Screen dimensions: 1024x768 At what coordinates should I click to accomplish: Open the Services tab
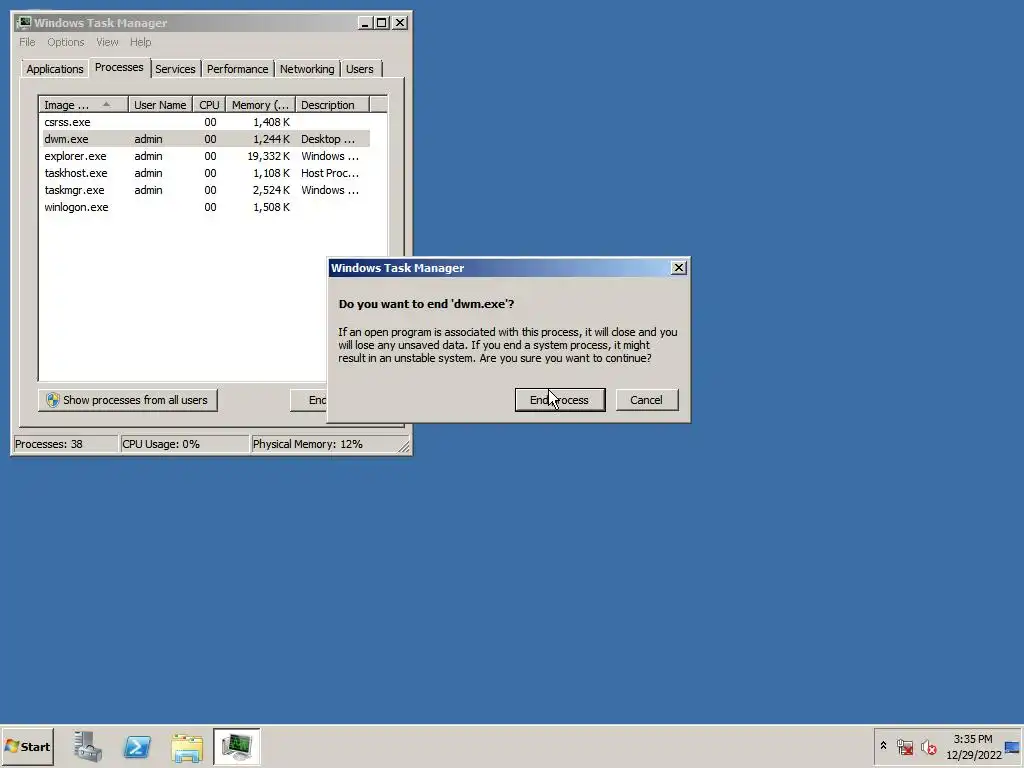175,69
